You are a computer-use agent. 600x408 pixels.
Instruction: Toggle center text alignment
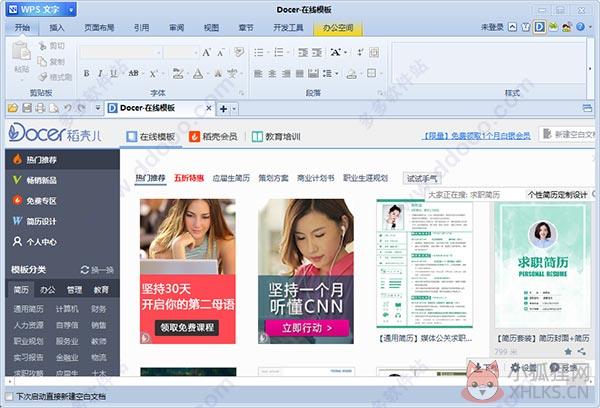[x=272, y=73]
